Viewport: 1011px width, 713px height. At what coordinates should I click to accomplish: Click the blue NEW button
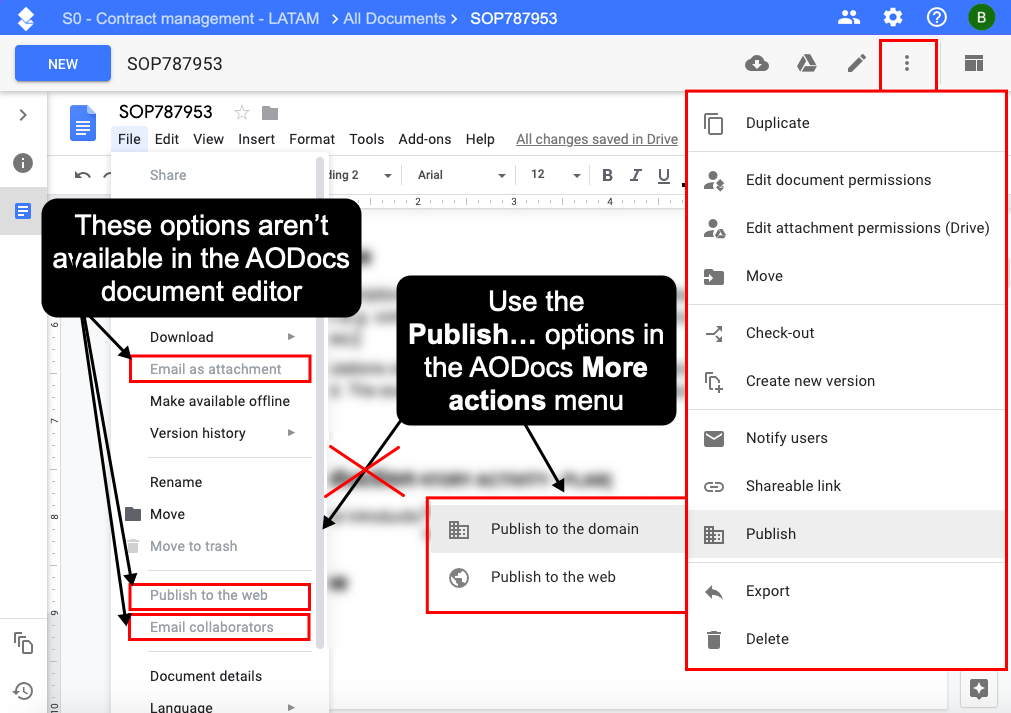(63, 64)
